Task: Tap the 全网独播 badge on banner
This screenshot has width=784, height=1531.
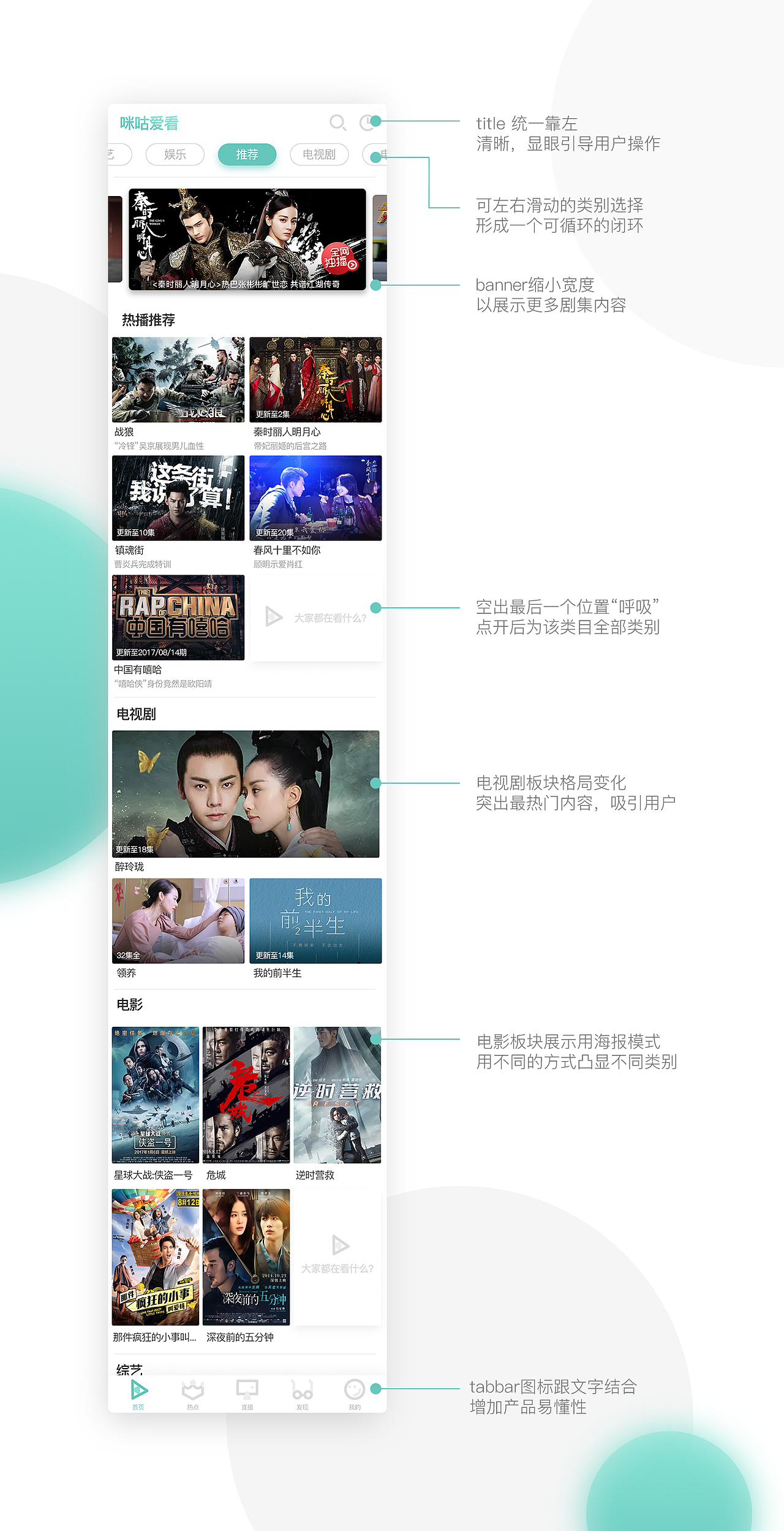Action: point(340,257)
